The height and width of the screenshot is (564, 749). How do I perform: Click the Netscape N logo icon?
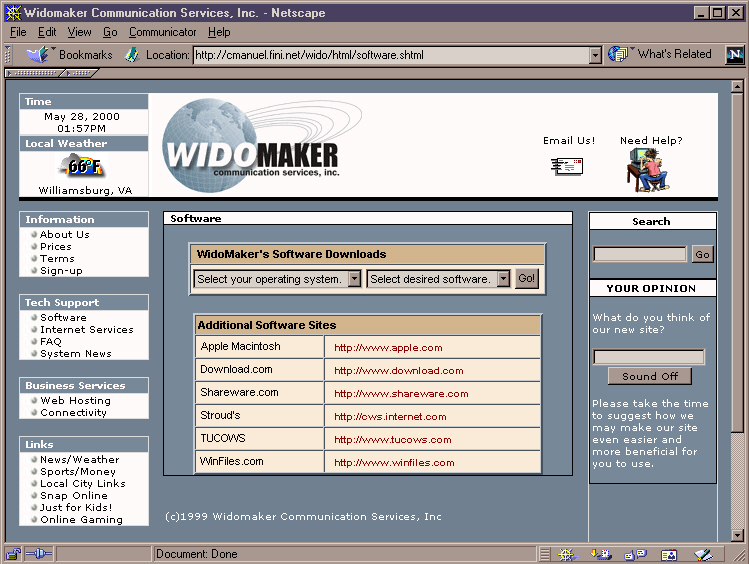pyautogui.click(x=734, y=54)
